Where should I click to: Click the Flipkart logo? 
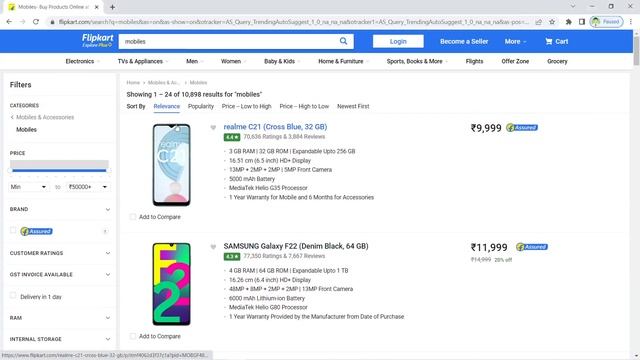pyautogui.click(x=97, y=40)
